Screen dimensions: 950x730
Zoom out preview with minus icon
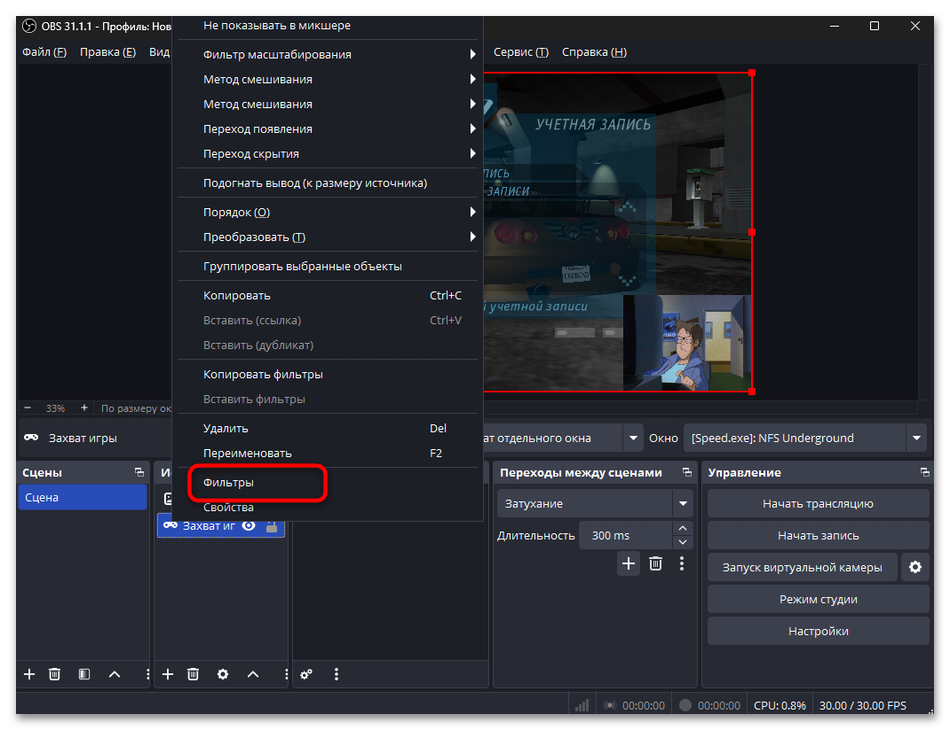[27, 408]
